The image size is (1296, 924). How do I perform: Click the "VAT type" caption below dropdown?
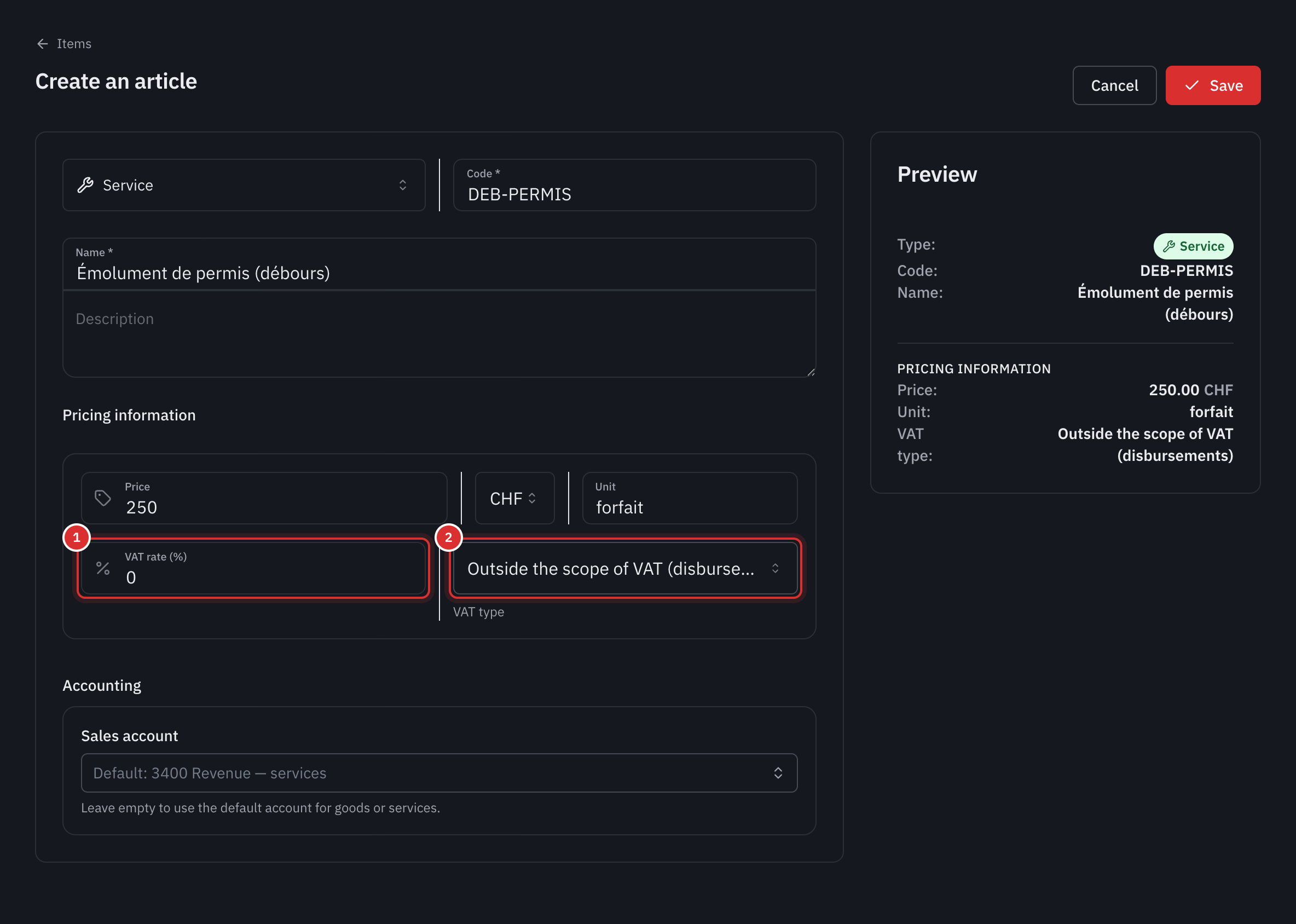(x=478, y=611)
